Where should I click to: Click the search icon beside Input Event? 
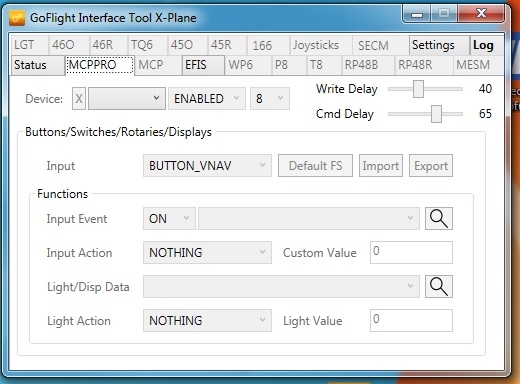click(439, 219)
